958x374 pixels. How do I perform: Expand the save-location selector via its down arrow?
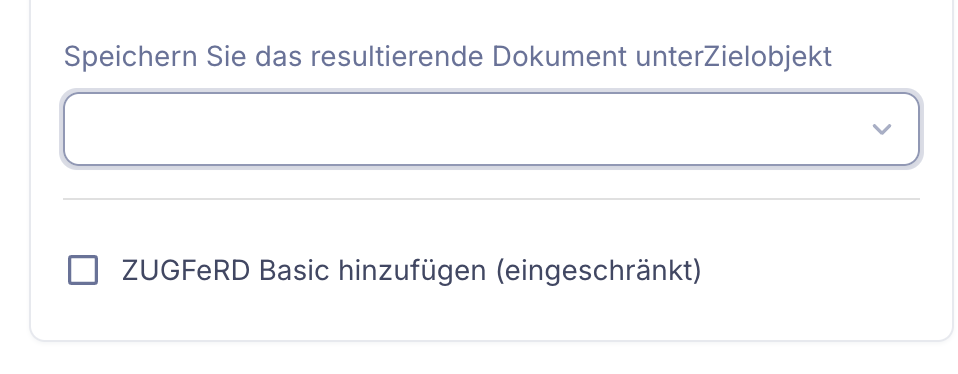pyautogui.click(x=882, y=129)
